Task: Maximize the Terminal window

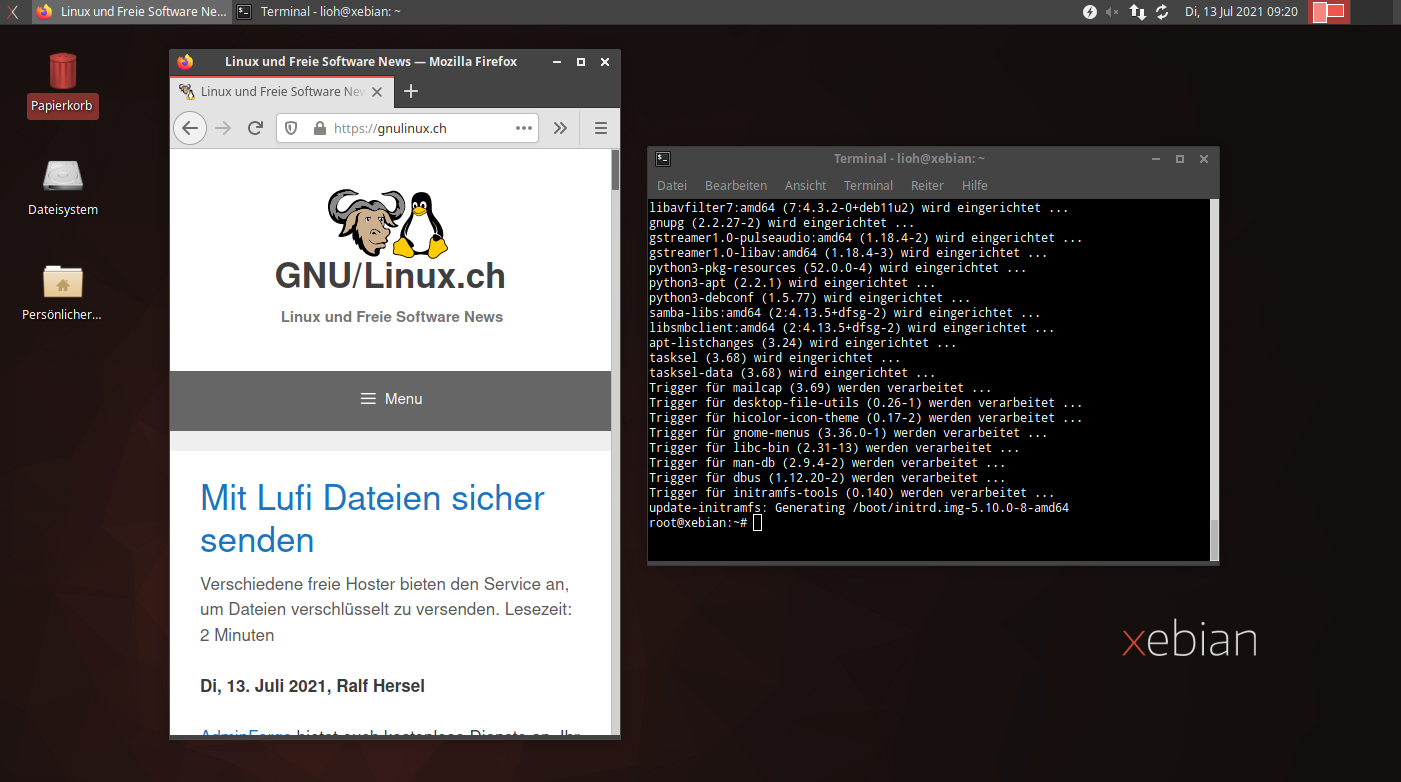Action: 1180,159
